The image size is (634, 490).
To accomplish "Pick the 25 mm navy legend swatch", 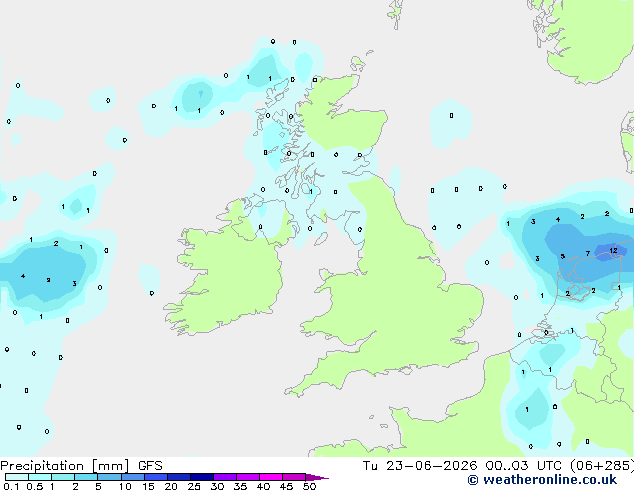I will pyautogui.click(x=201, y=477).
